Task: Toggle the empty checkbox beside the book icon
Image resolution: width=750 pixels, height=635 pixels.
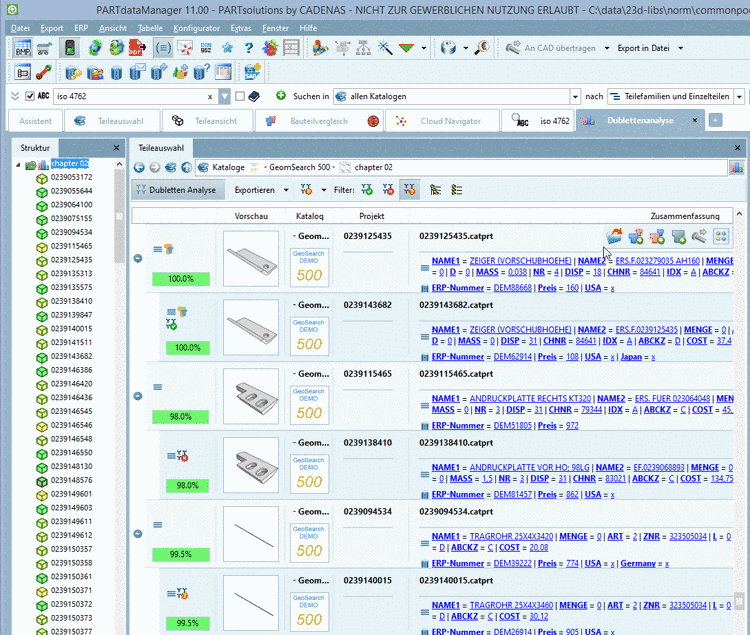Action: [x=239, y=96]
